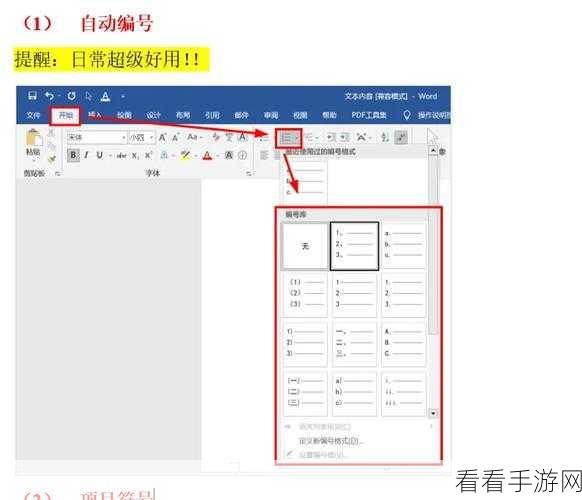
Task: Click the numbering panel scroll-up arrow
Action: coord(433,151)
